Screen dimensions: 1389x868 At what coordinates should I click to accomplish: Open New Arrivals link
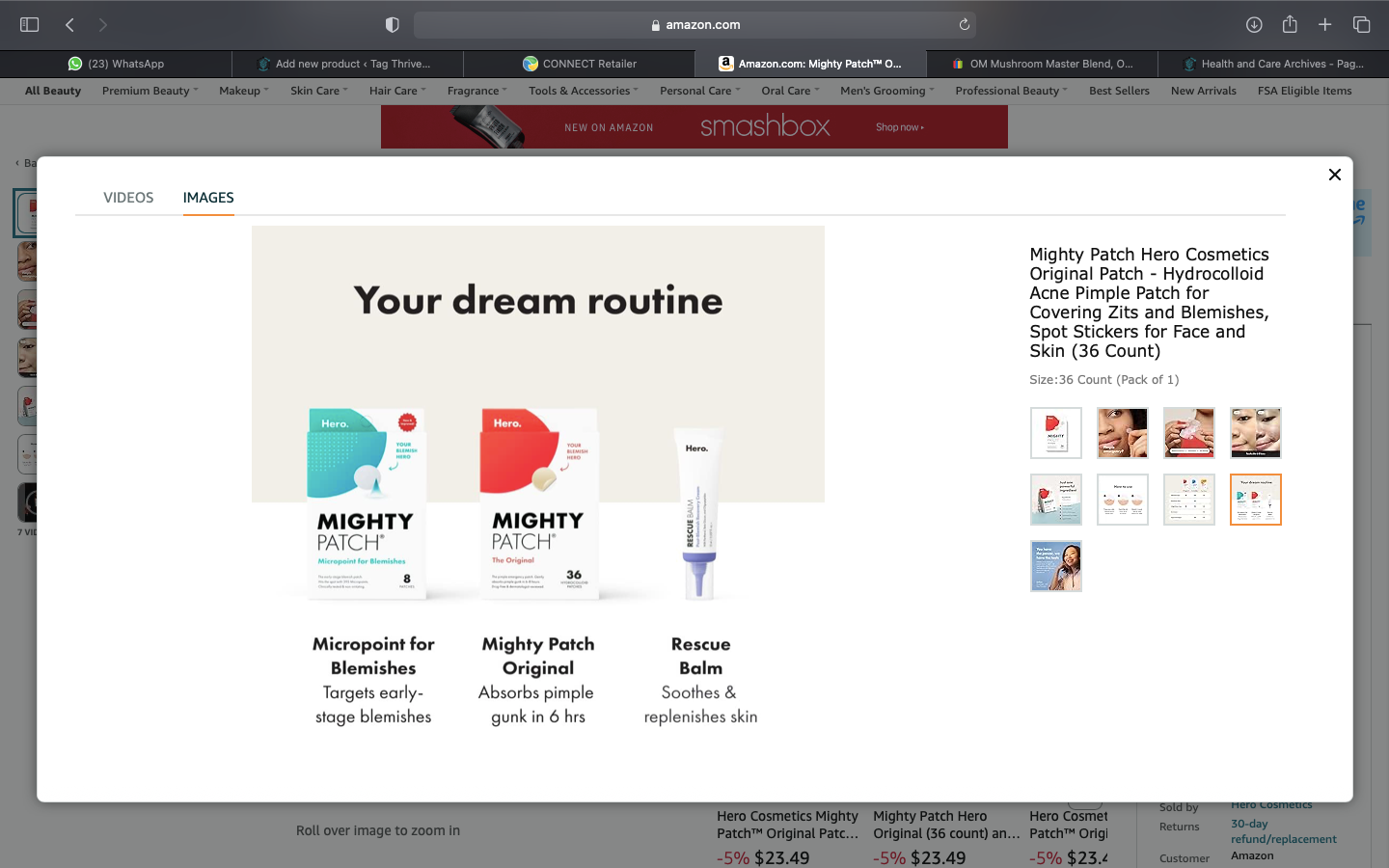click(1203, 91)
